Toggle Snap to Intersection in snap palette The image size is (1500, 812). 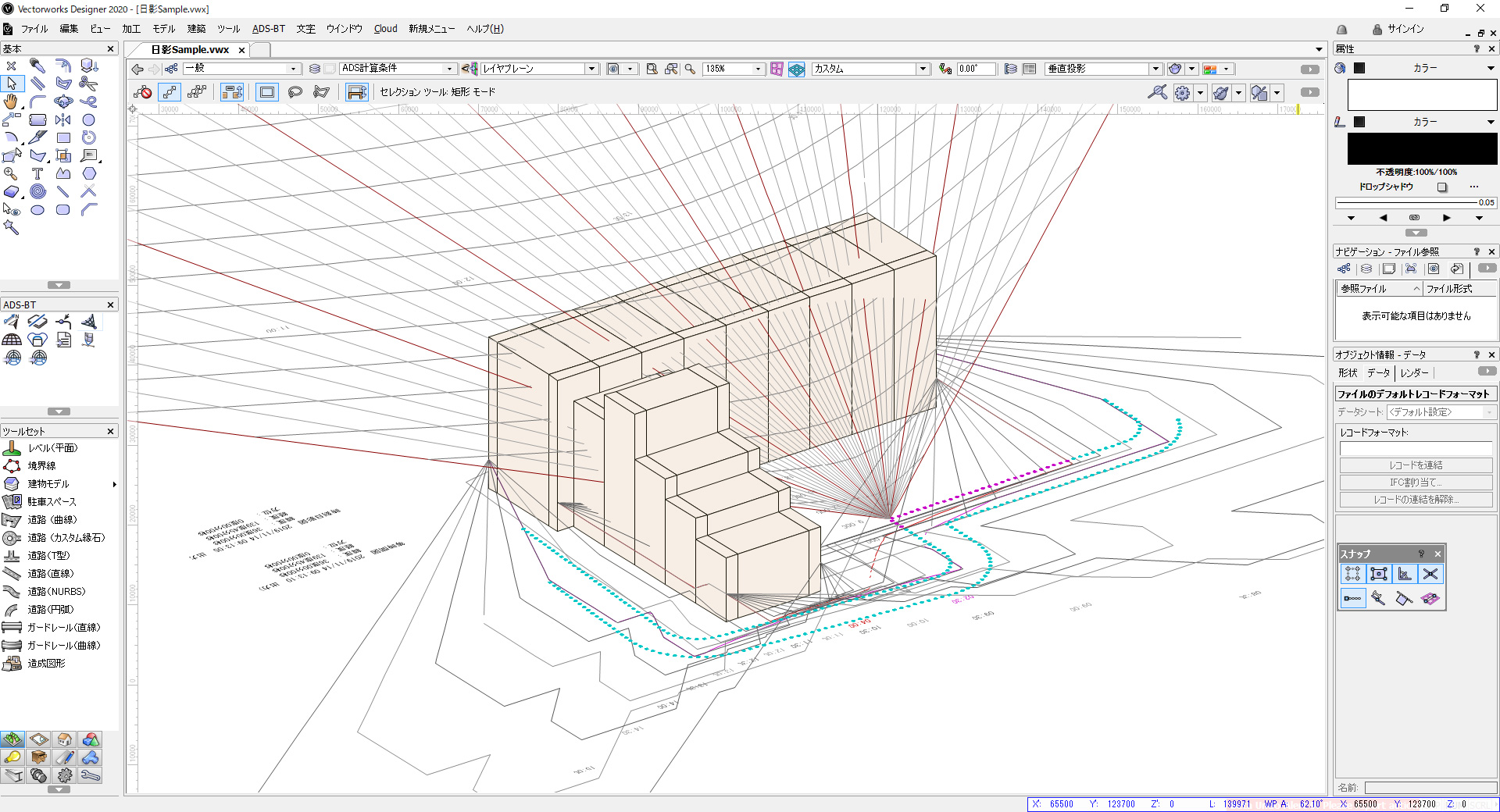[1430, 574]
